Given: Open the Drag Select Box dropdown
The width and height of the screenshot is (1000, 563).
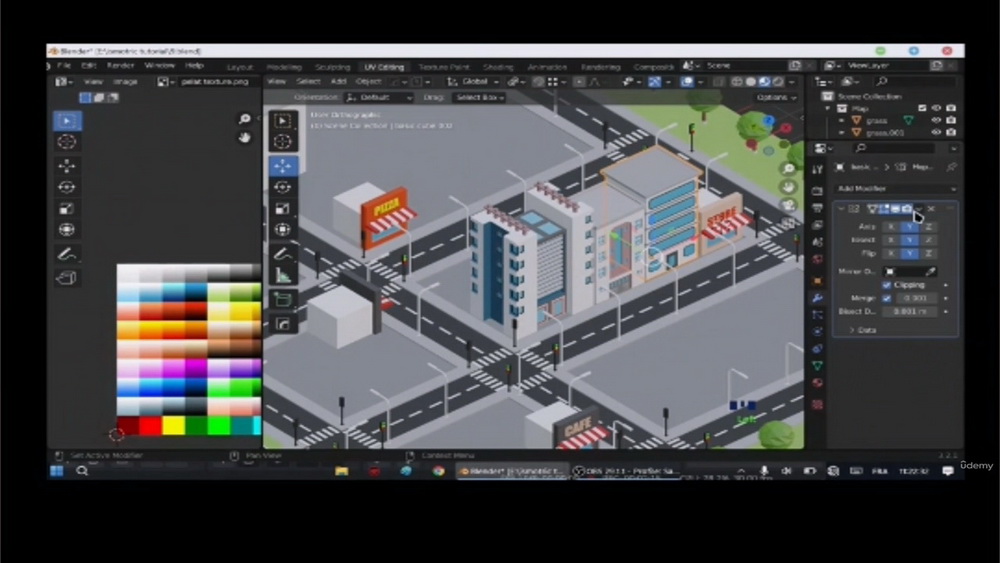Looking at the screenshot, I should [480, 98].
